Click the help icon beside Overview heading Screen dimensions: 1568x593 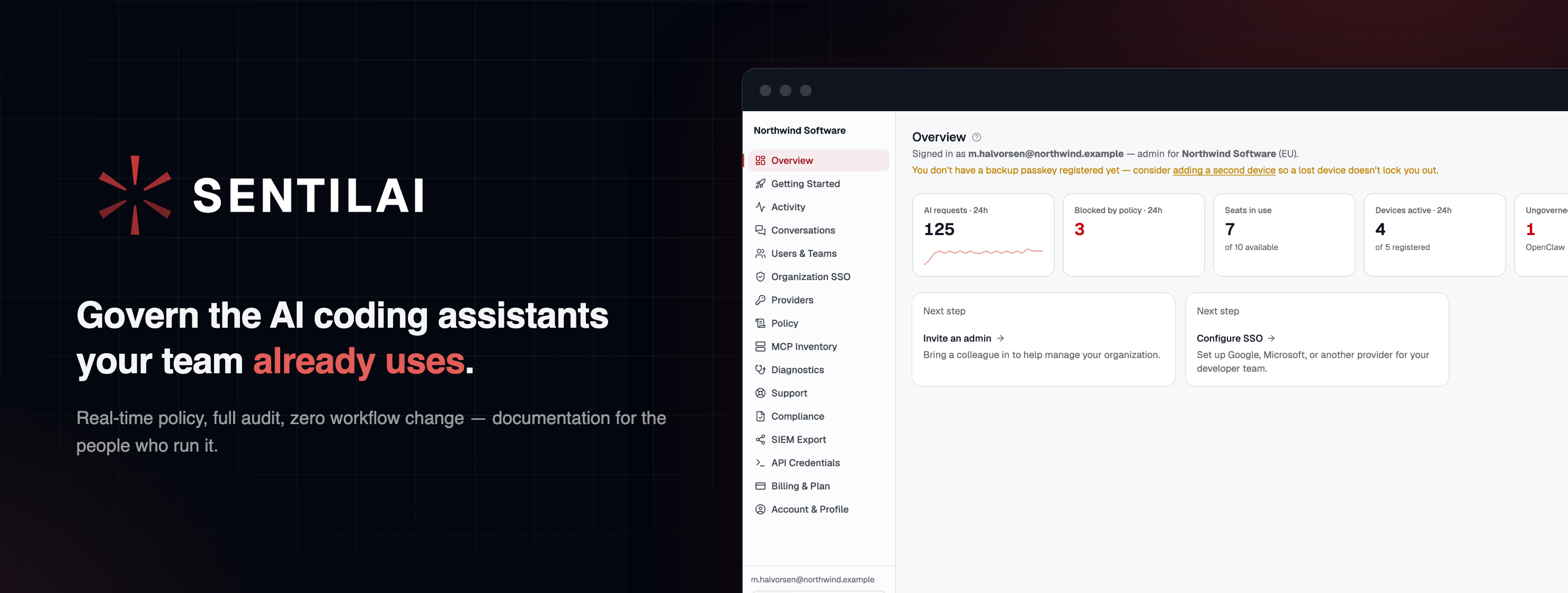(x=976, y=138)
